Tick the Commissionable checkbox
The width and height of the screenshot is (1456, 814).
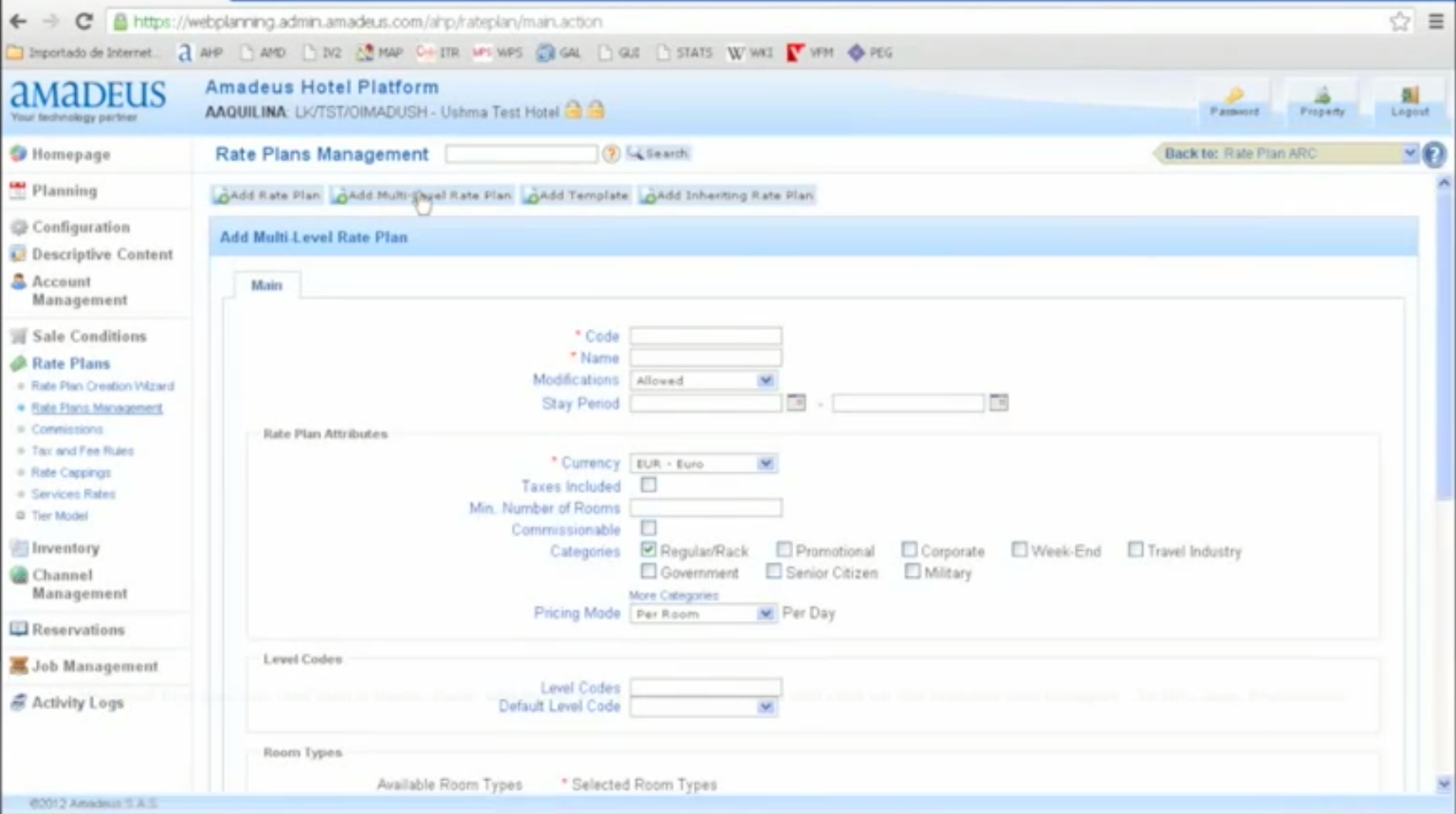(648, 529)
